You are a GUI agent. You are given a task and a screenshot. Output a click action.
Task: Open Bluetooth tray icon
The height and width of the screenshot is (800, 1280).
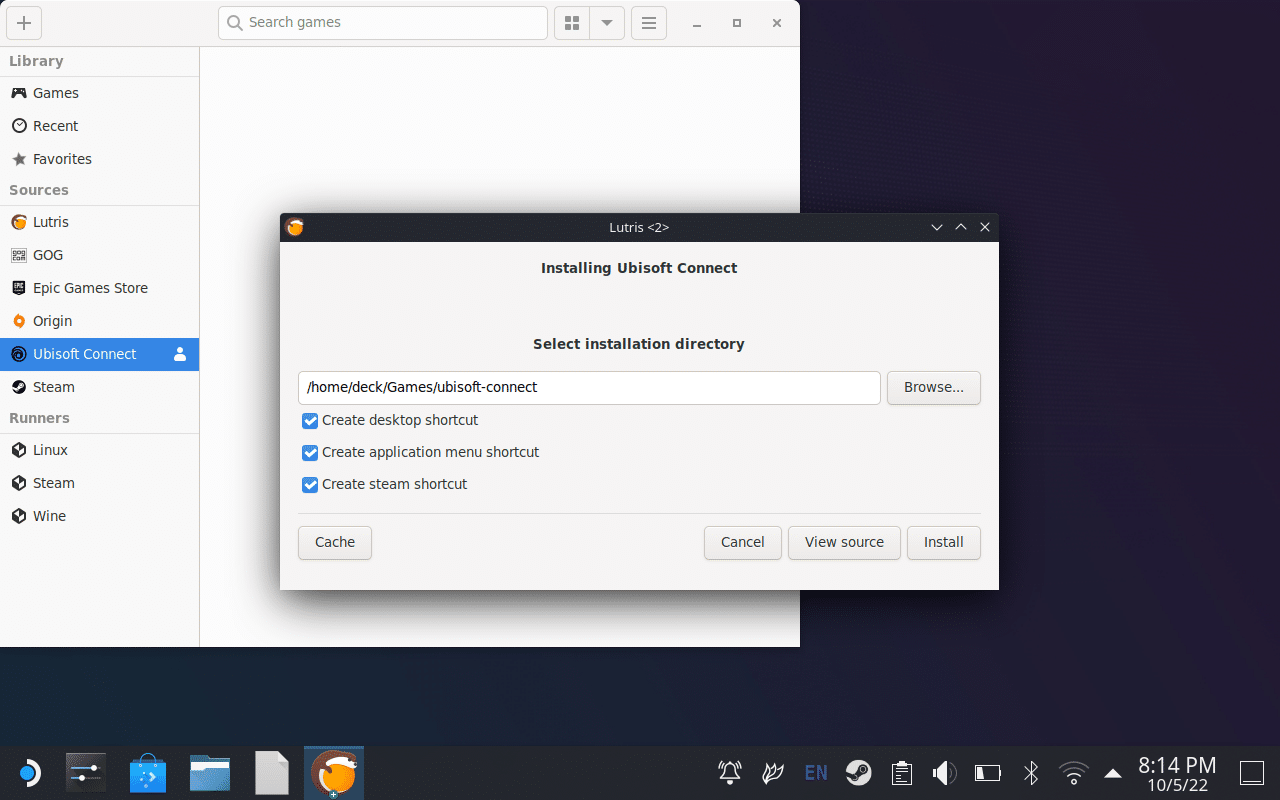tap(1031, 773)
